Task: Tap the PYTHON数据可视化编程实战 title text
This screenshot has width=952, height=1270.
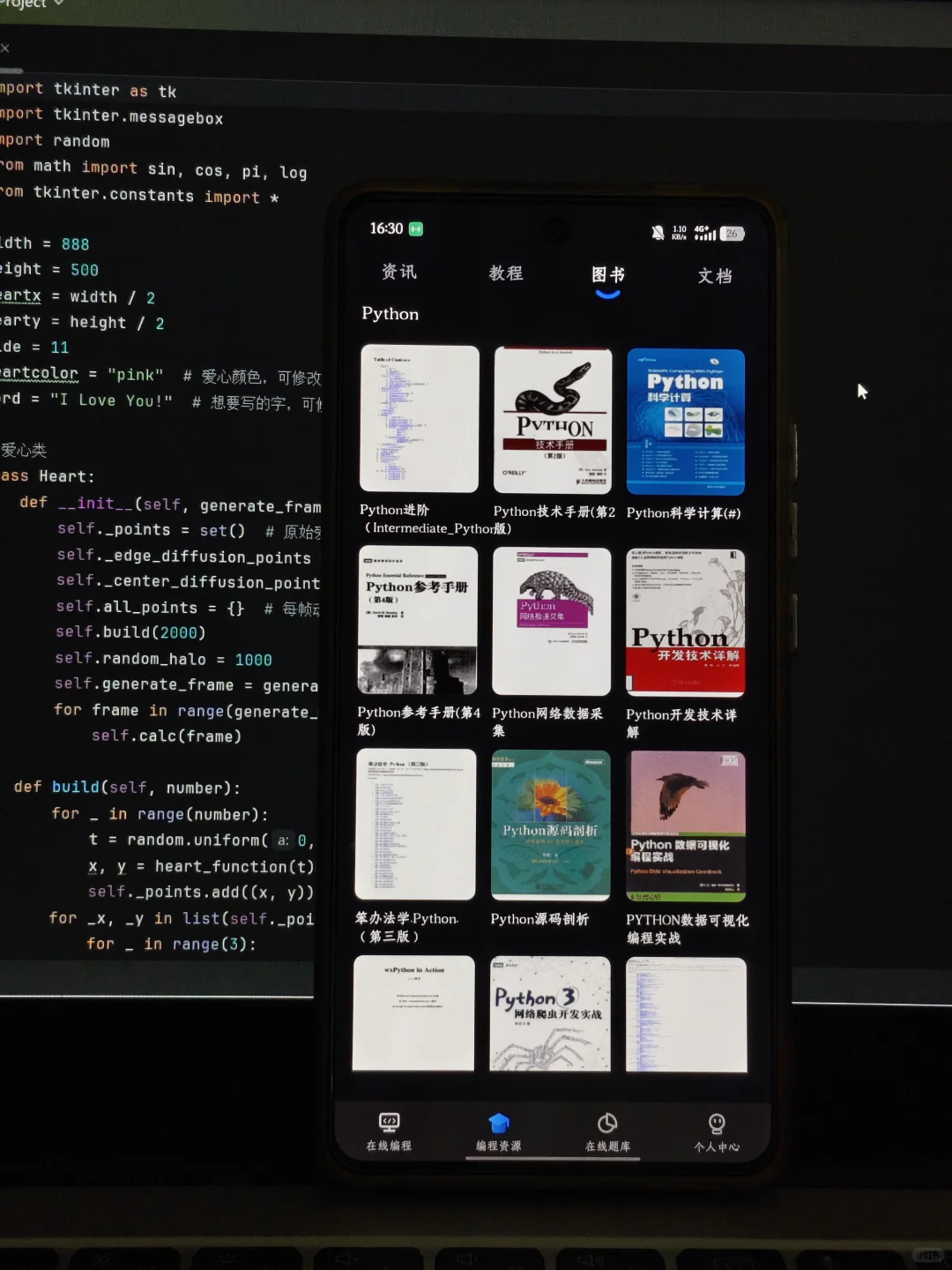Action: click(x=688, y=929)
